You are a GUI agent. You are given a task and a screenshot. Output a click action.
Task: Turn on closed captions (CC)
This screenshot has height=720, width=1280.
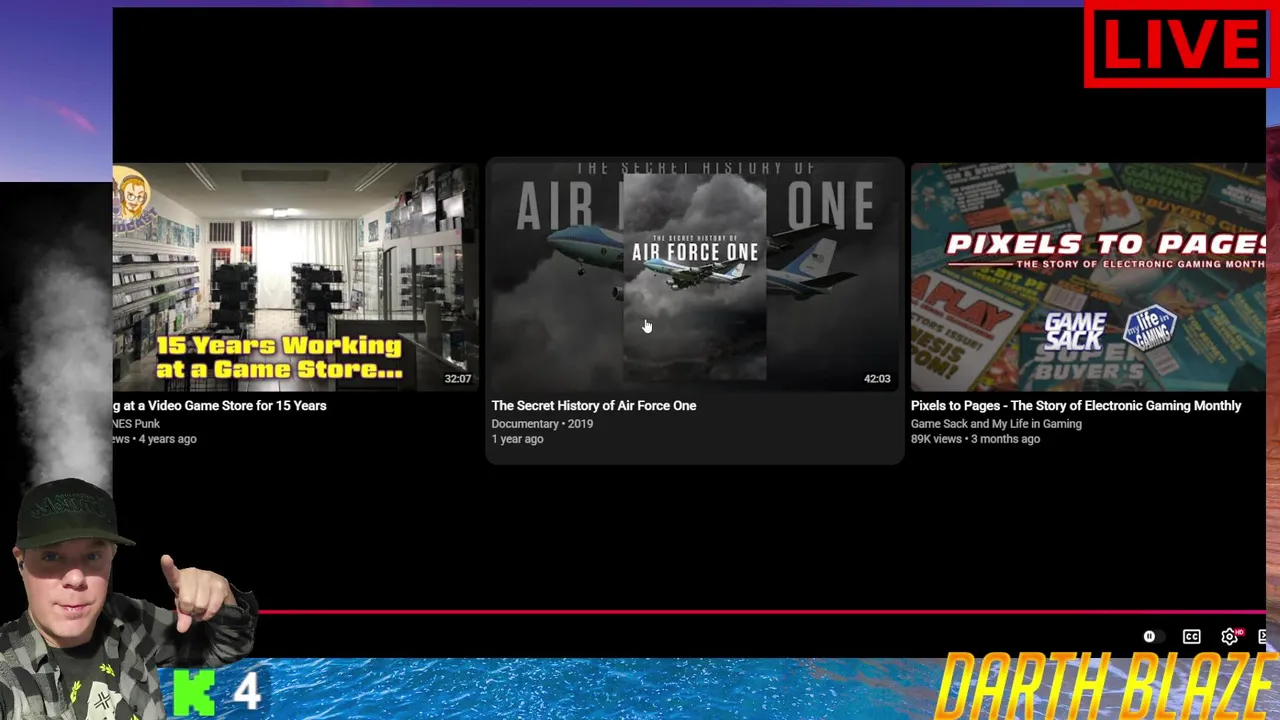[1192, 637]
